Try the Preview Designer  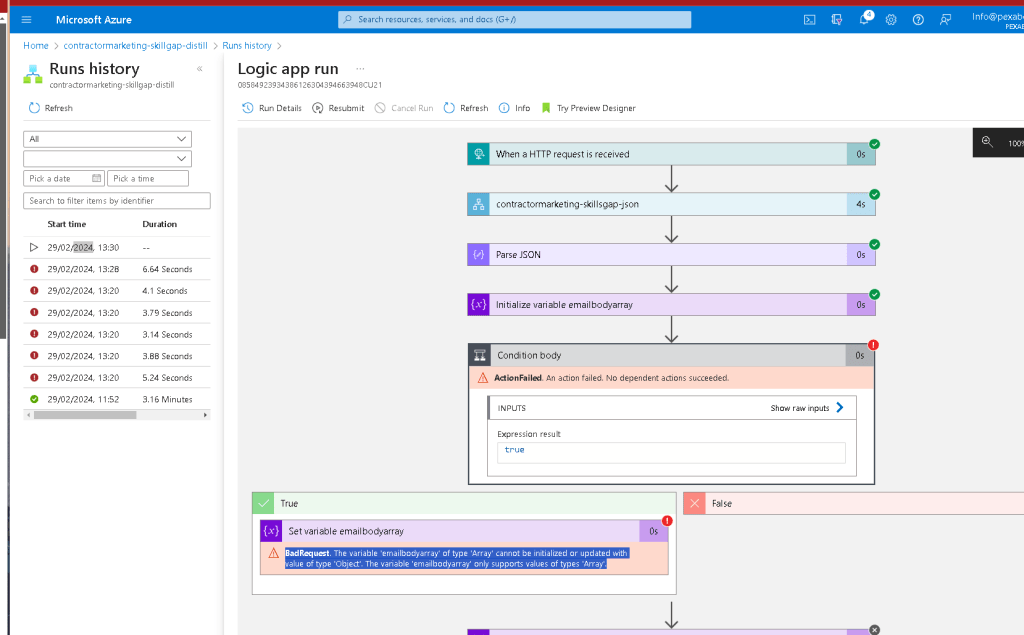(588, 108)
